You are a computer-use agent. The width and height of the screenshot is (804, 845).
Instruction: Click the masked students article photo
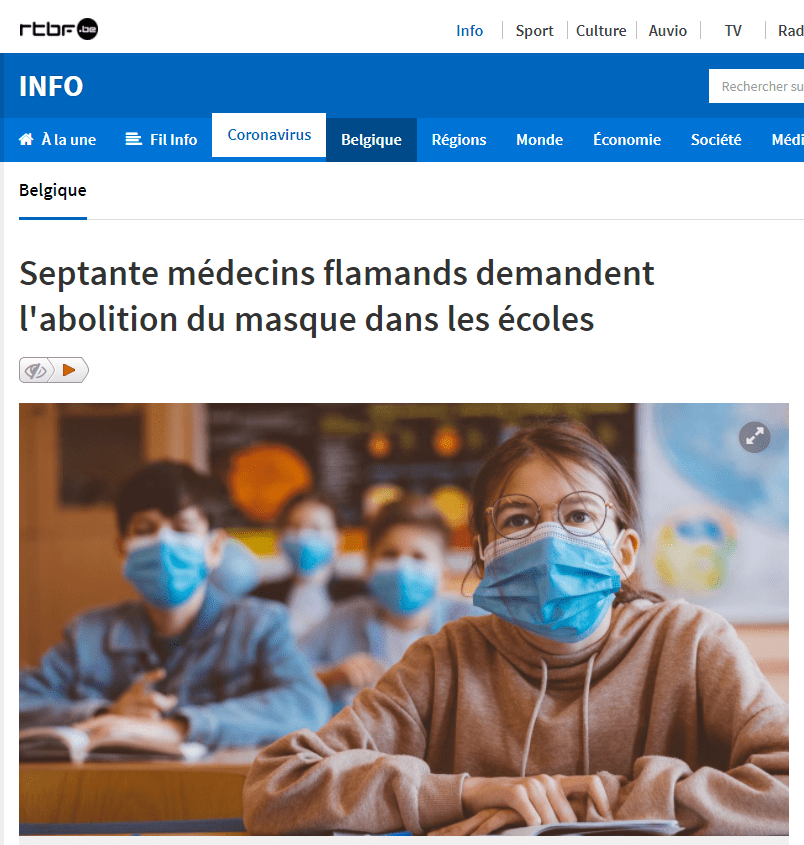(x=404, y=619)
